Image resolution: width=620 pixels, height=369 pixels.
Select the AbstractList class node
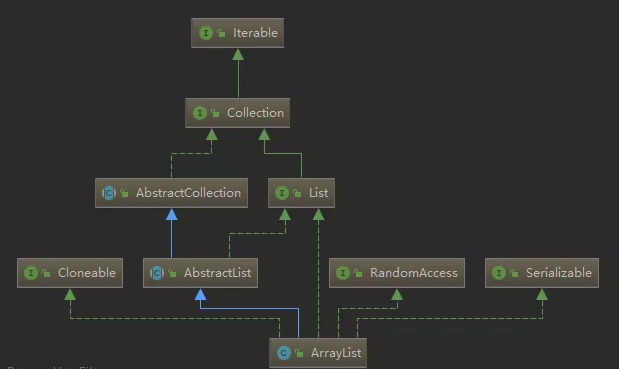(200, 273)
